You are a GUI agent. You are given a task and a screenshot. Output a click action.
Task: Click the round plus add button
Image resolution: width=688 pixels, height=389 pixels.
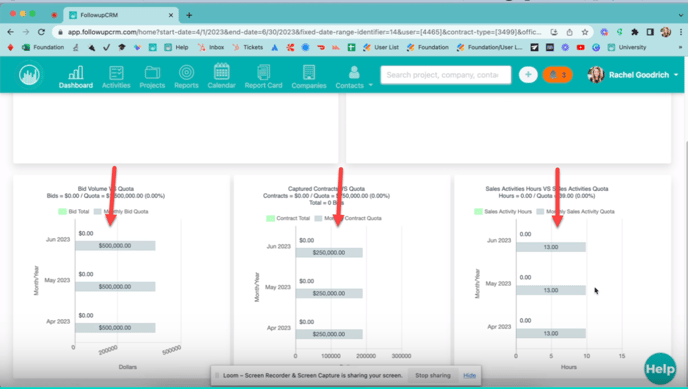[x=528, y=75]
